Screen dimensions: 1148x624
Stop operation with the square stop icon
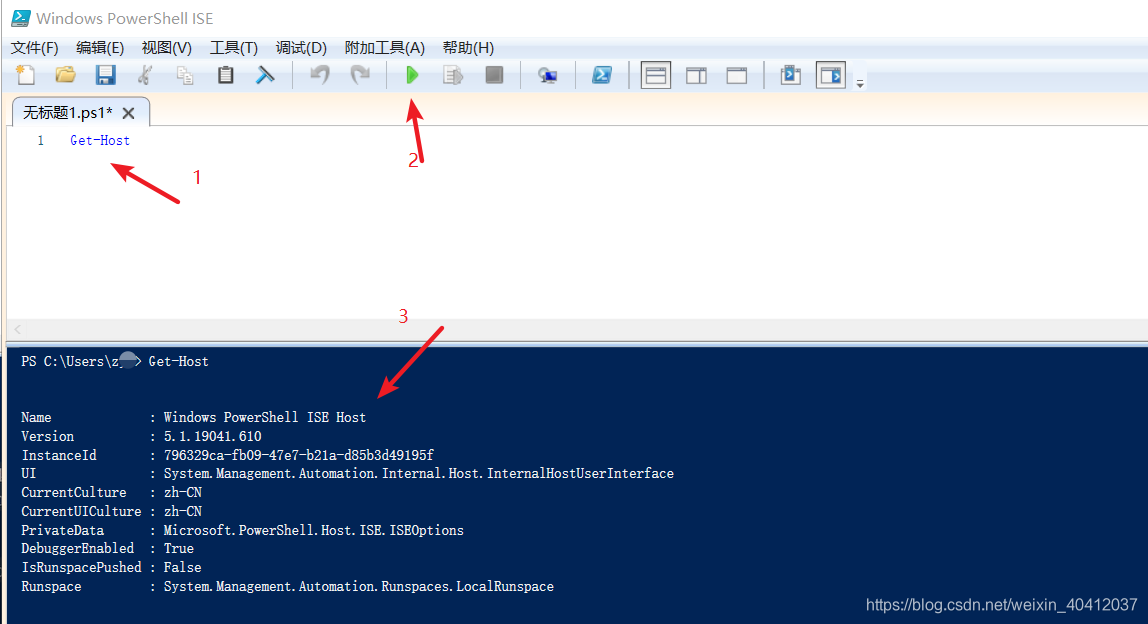click(x=494, y=75)
